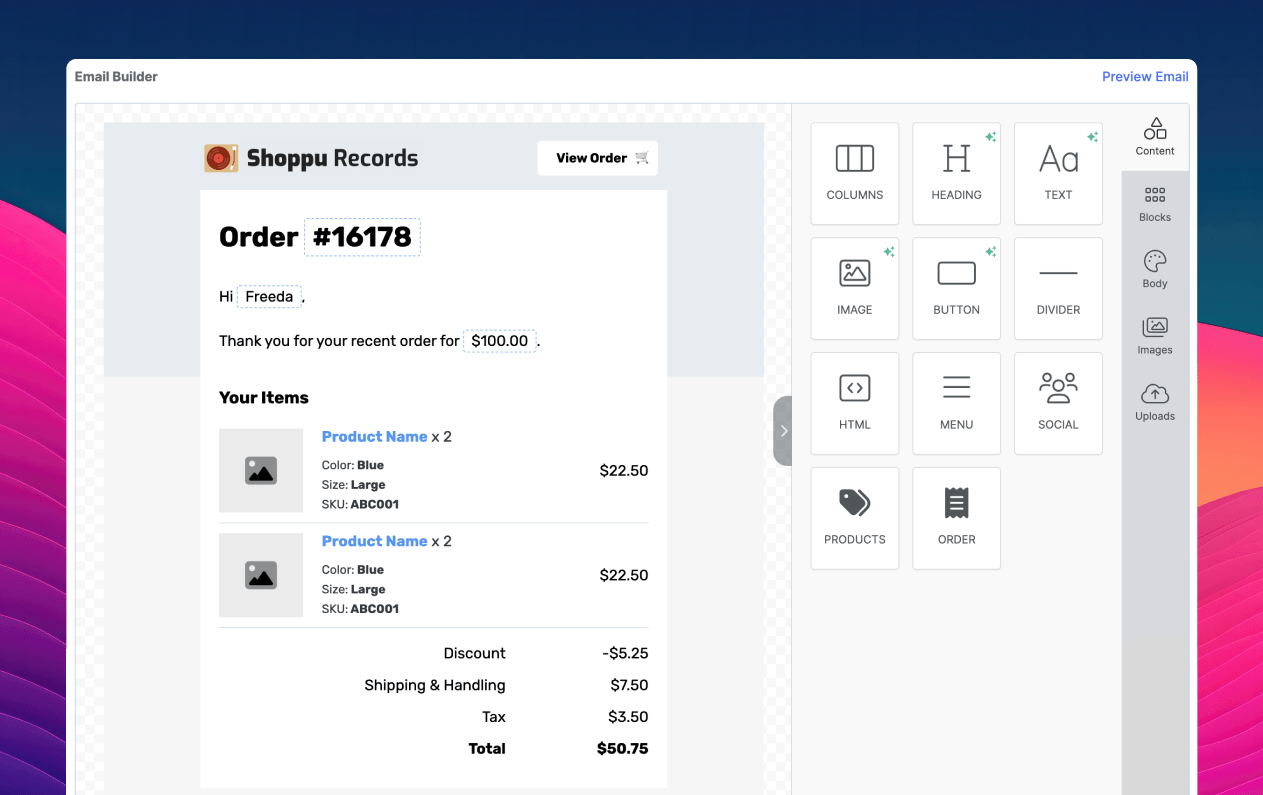Switch to the Blocks tab
Viewport: 1263px width, 795px height.
pos(1154,204)
